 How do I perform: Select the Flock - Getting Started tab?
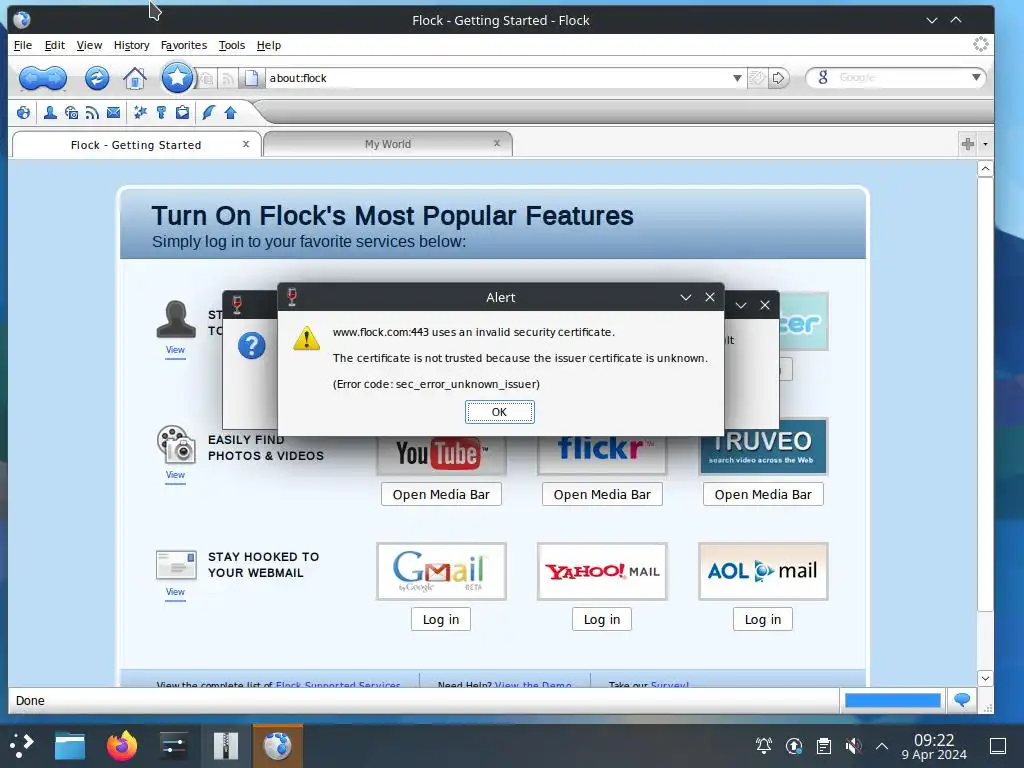(x=136, y=144)
